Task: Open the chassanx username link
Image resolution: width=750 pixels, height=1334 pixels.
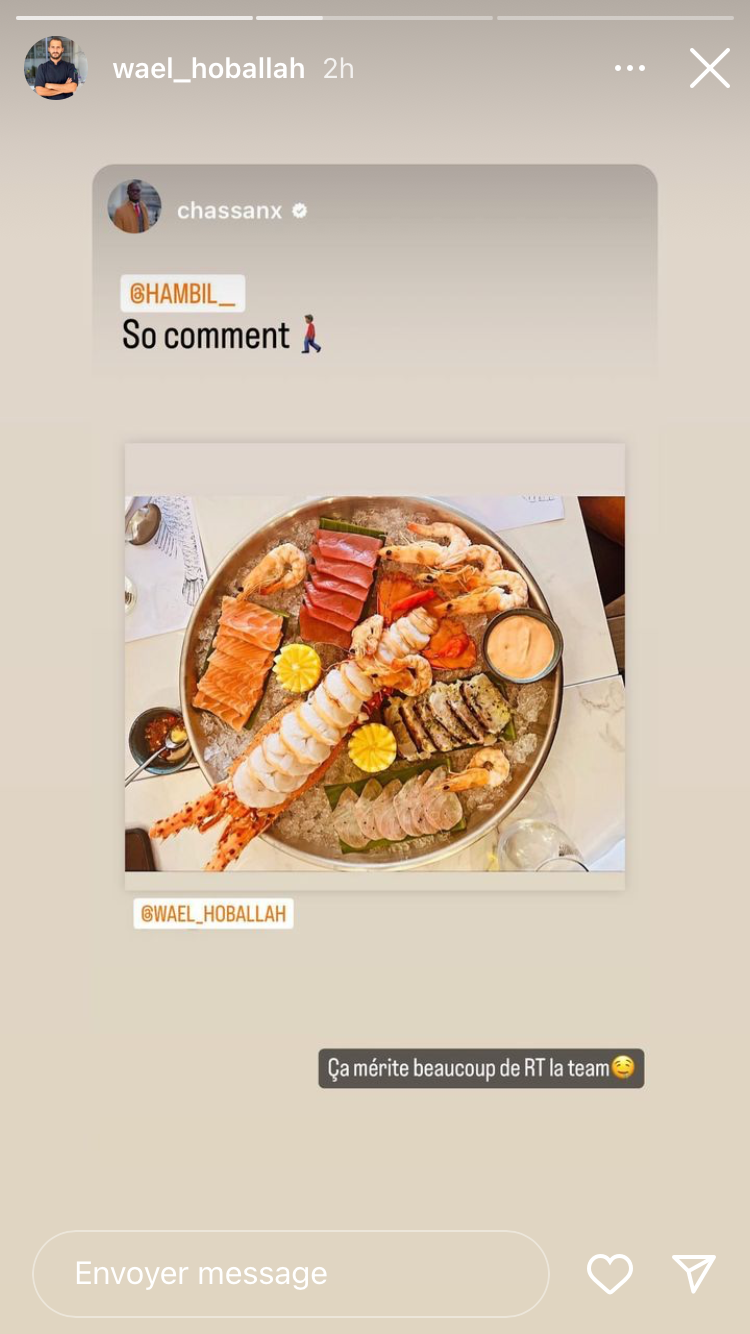Action: [229, 210]
